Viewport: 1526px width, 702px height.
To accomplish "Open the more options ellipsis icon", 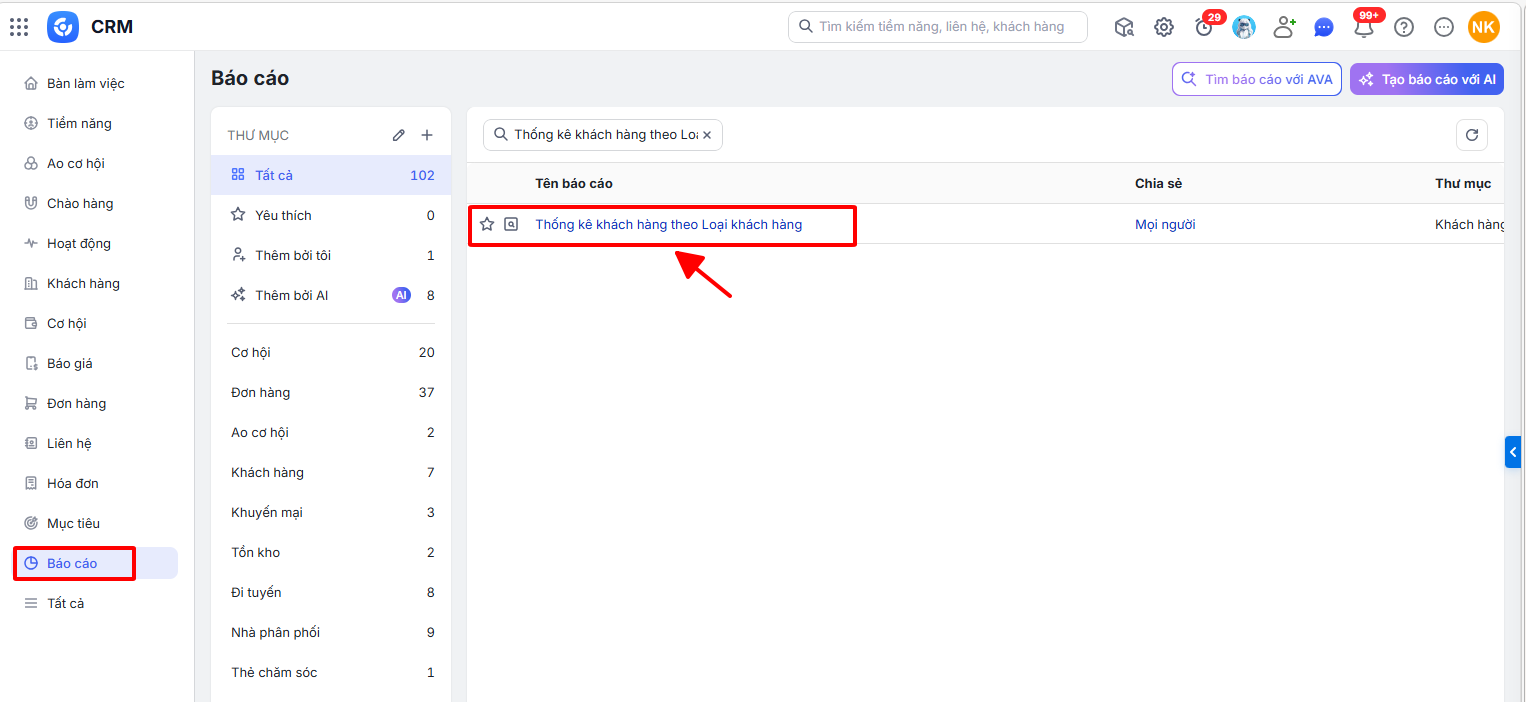I will coord(1444,27).
